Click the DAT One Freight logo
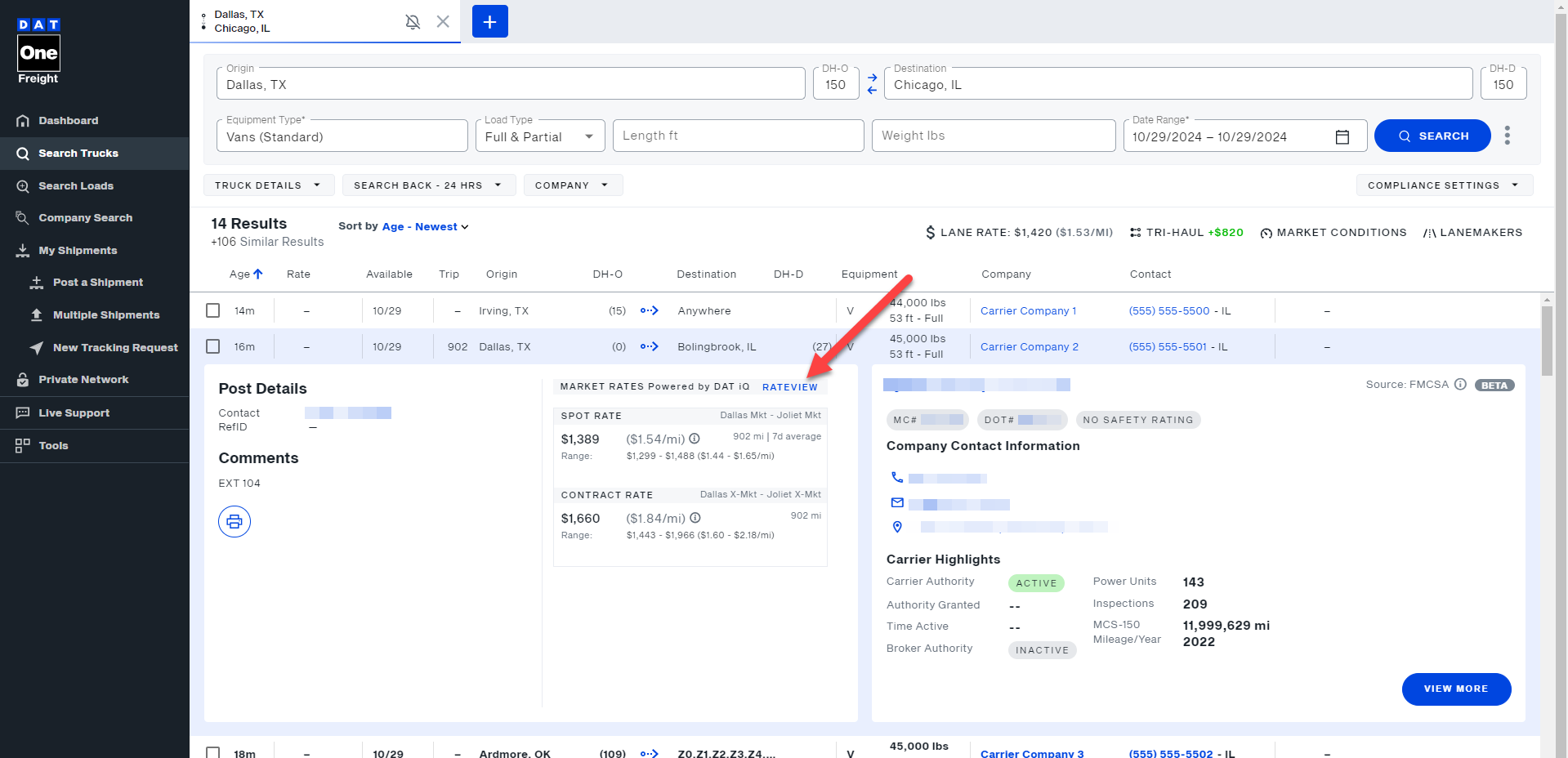This screenshot has height=758, width=1568. point(38,51)
